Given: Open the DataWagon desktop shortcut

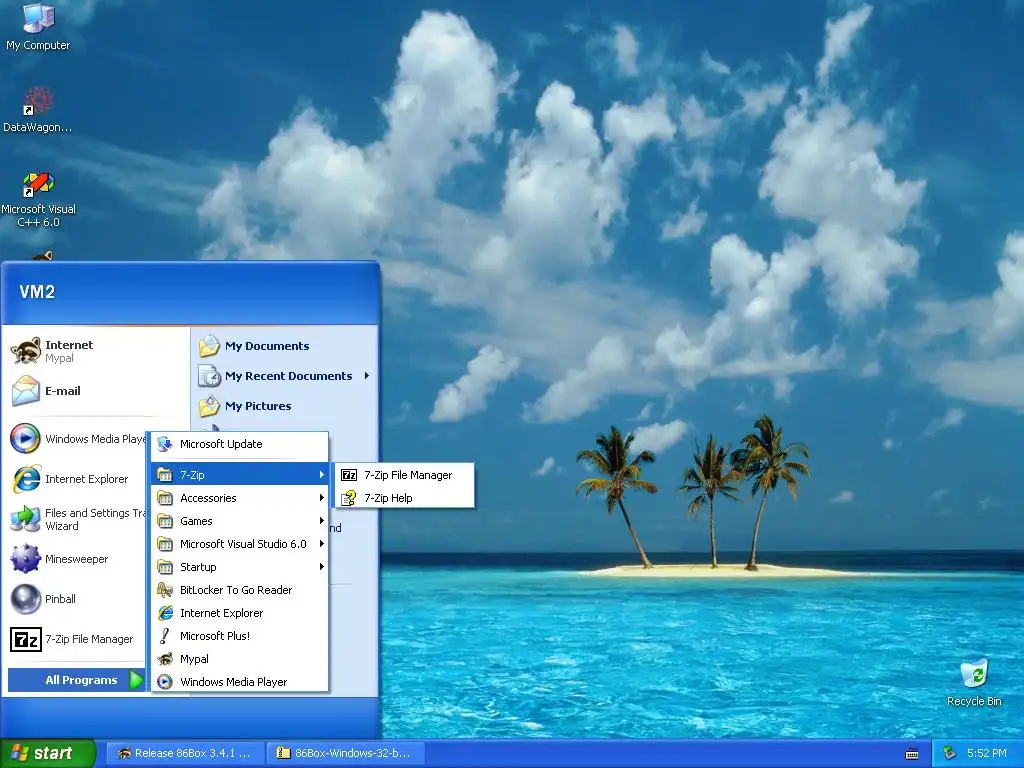Looking at the screenshot, I should pyautogui.click(x=37, y=110).
